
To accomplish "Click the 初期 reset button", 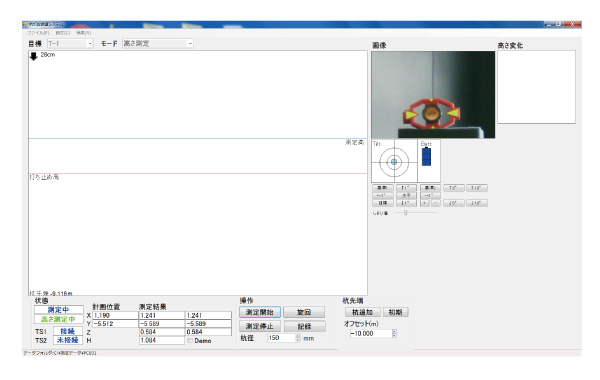I will click(x=395, y=312).
